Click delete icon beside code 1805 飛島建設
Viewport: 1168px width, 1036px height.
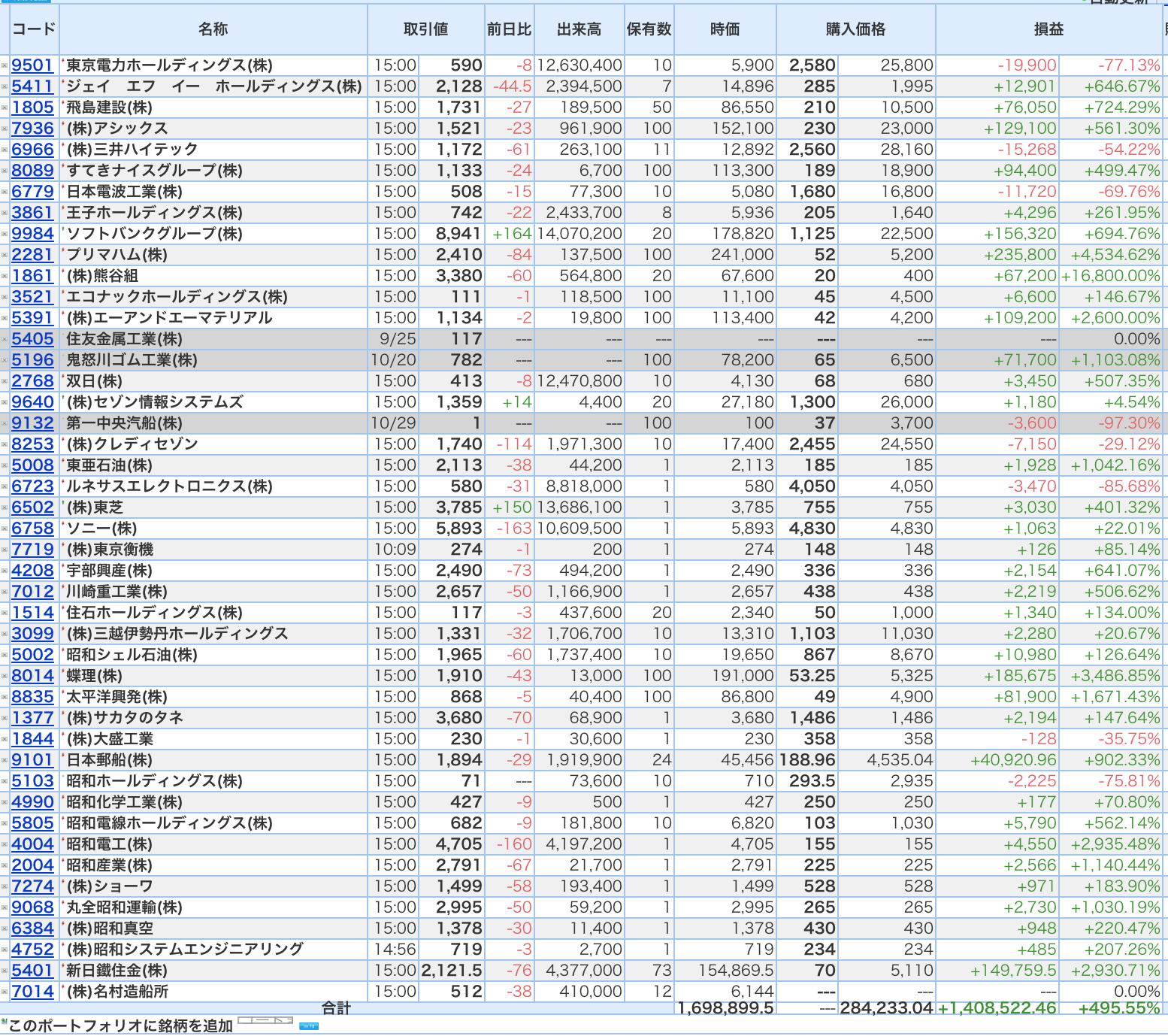(5, 108)
